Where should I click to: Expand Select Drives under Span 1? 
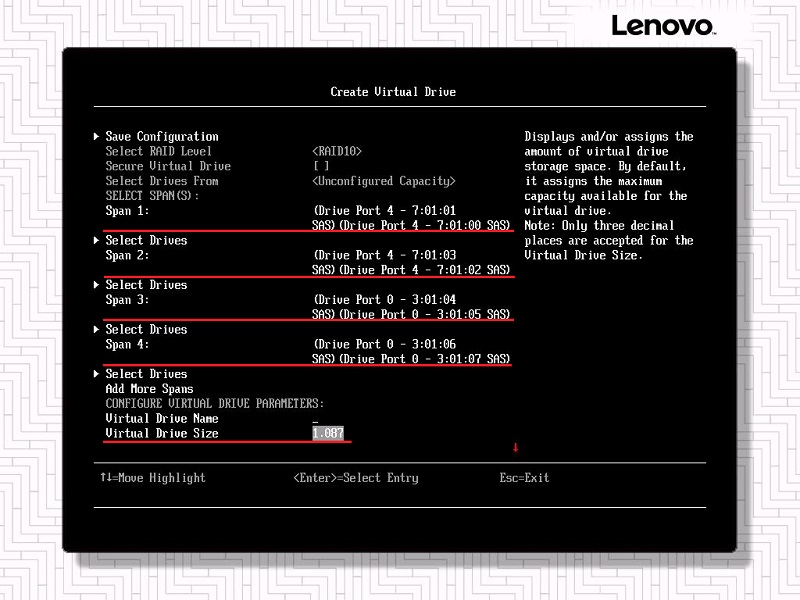(x=146, y=240)
